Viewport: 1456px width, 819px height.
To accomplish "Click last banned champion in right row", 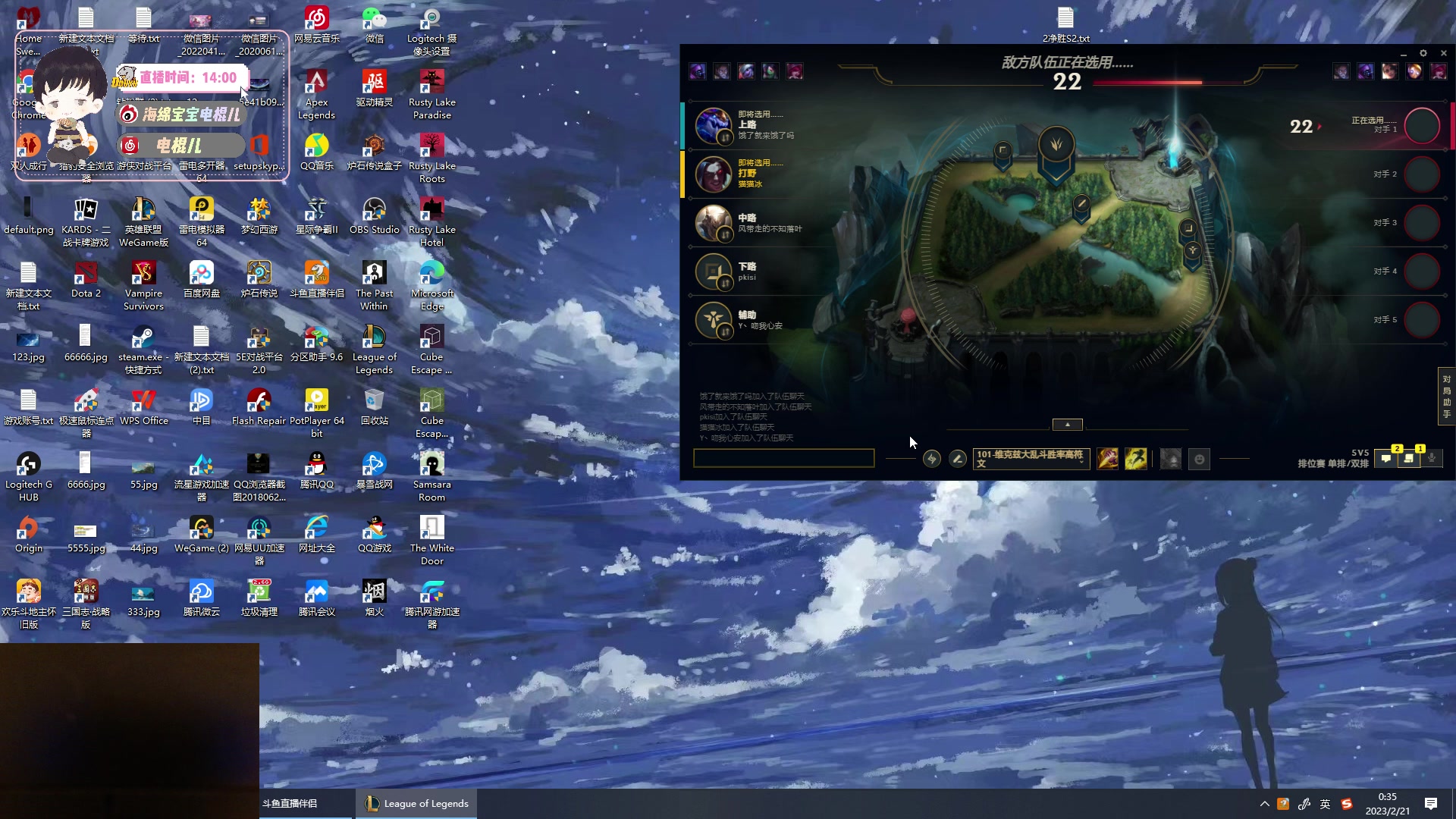I will (1439, 71).
